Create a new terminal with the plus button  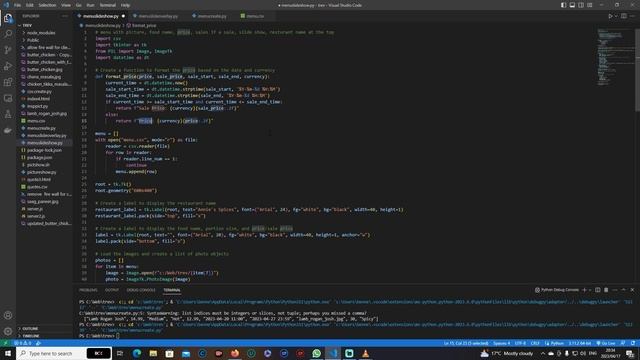coord(584,290)
